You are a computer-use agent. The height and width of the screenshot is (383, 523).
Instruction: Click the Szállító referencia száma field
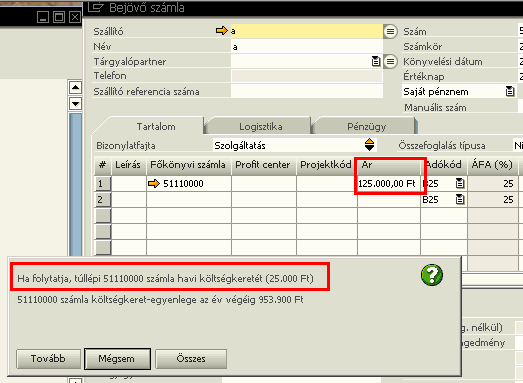tap(307, 91)
